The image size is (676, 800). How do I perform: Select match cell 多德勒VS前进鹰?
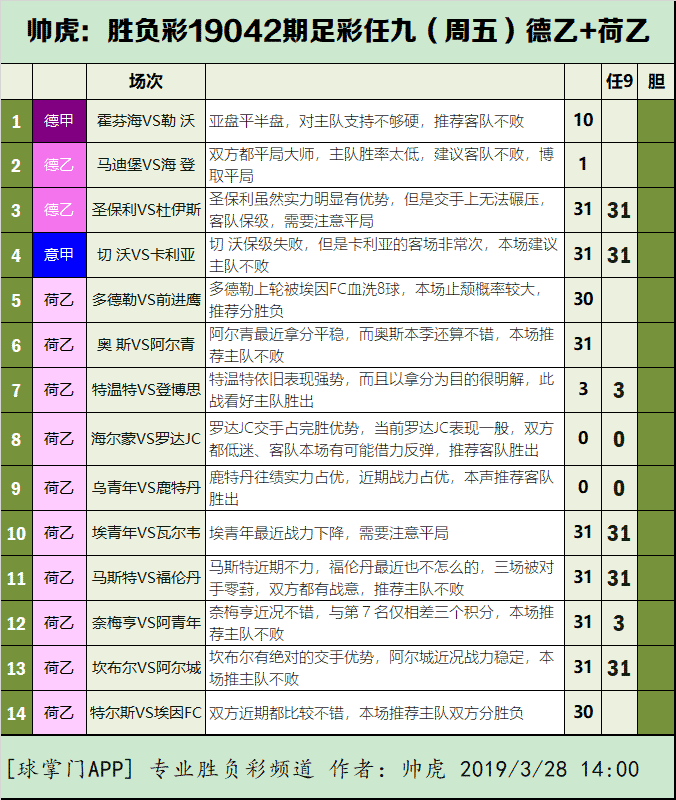tap(146, 299)
